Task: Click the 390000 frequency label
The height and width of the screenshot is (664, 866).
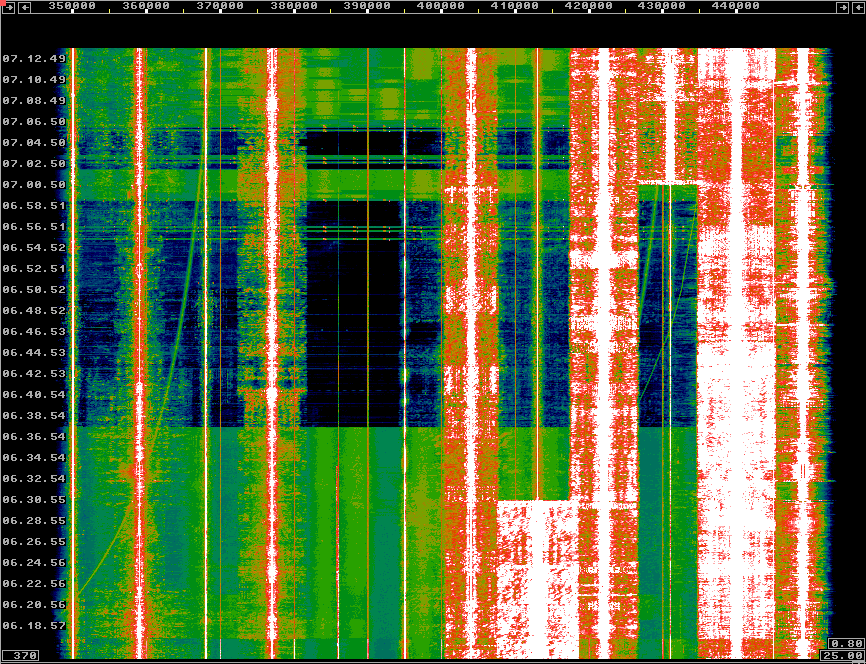Action: click(x=367, y=6)
